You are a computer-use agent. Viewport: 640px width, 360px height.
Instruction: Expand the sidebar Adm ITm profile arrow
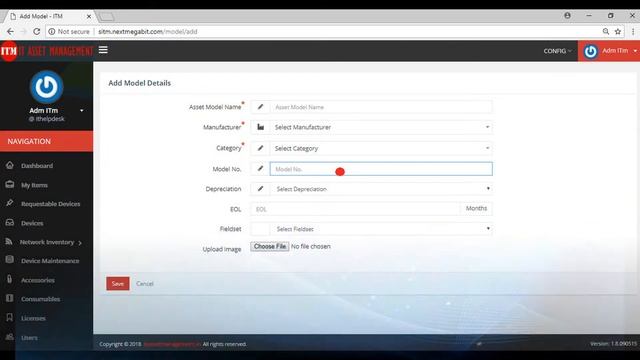82,111
